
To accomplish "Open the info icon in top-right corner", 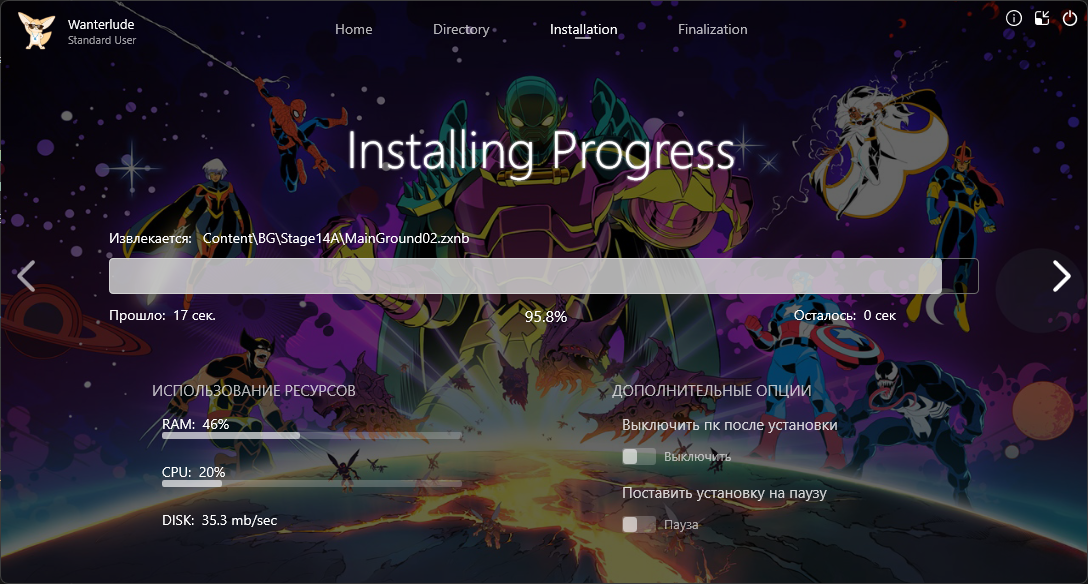I will coord(1013,18).
